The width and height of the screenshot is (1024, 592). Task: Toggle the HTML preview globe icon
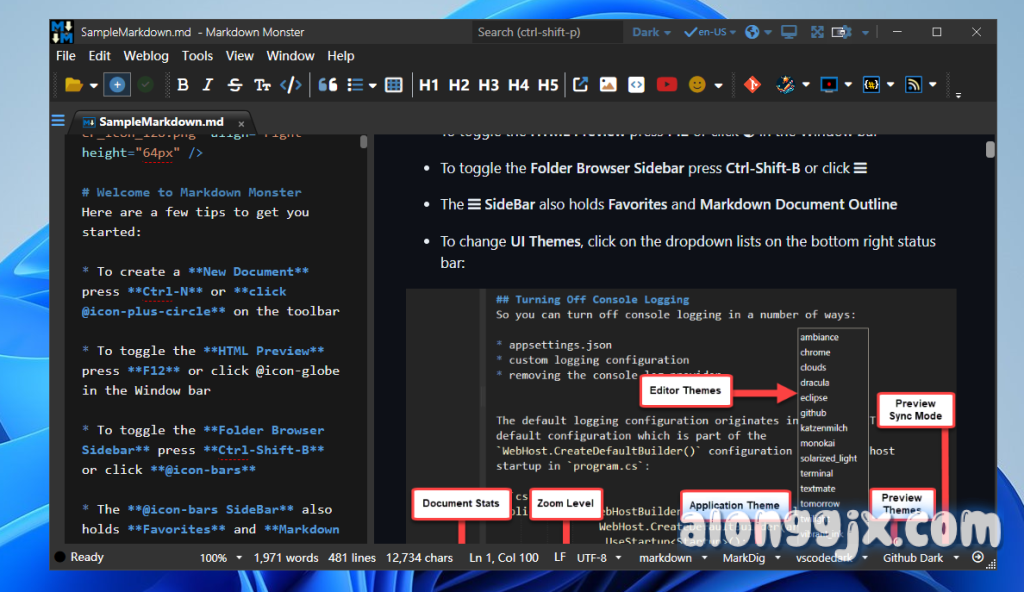coord(753,32)
